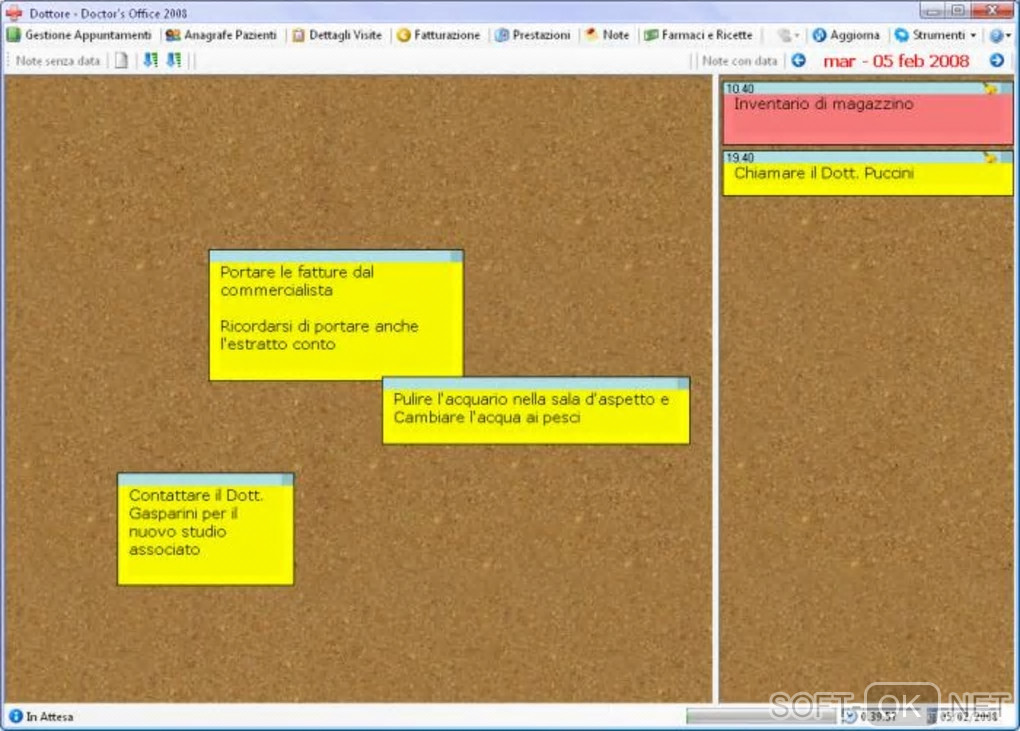Click corner square of the 10.40 note

1006,88
